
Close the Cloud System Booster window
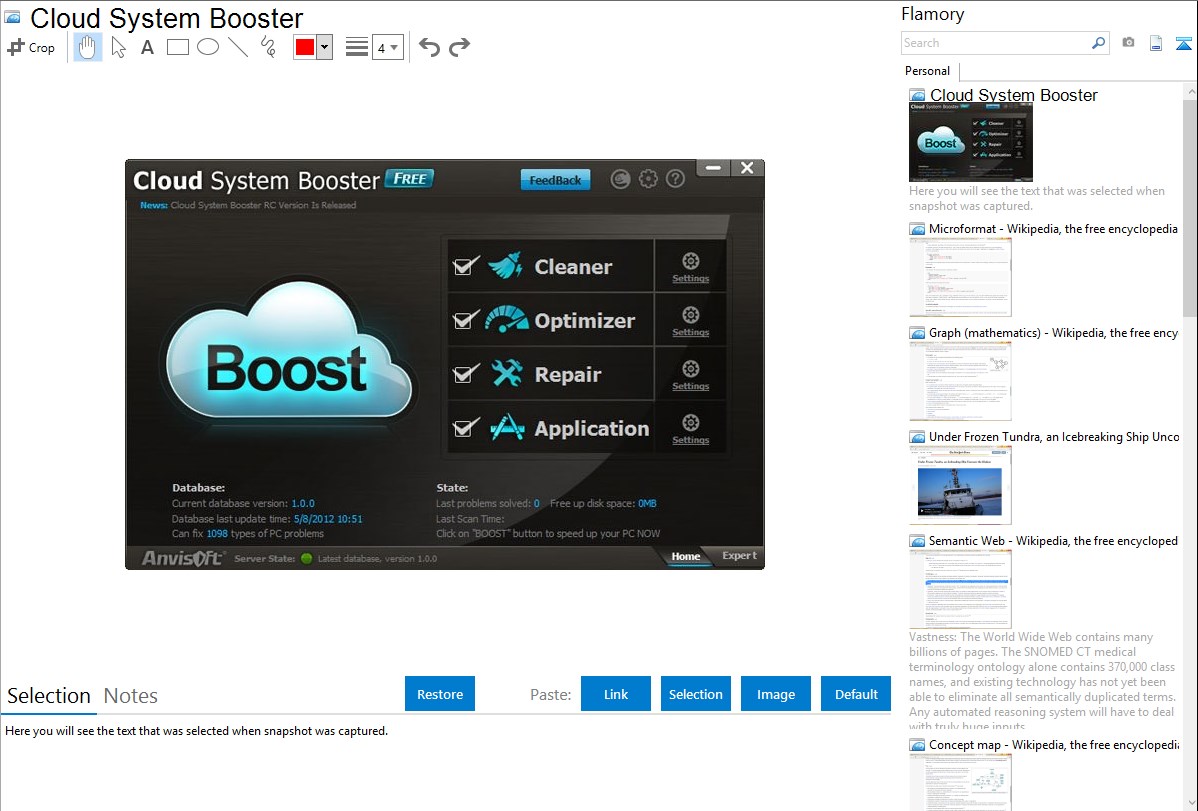[747, 167]
